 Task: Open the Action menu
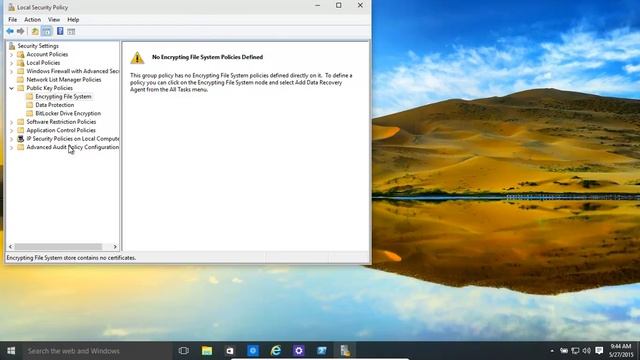pyautogui.click(x=32, y=20)
